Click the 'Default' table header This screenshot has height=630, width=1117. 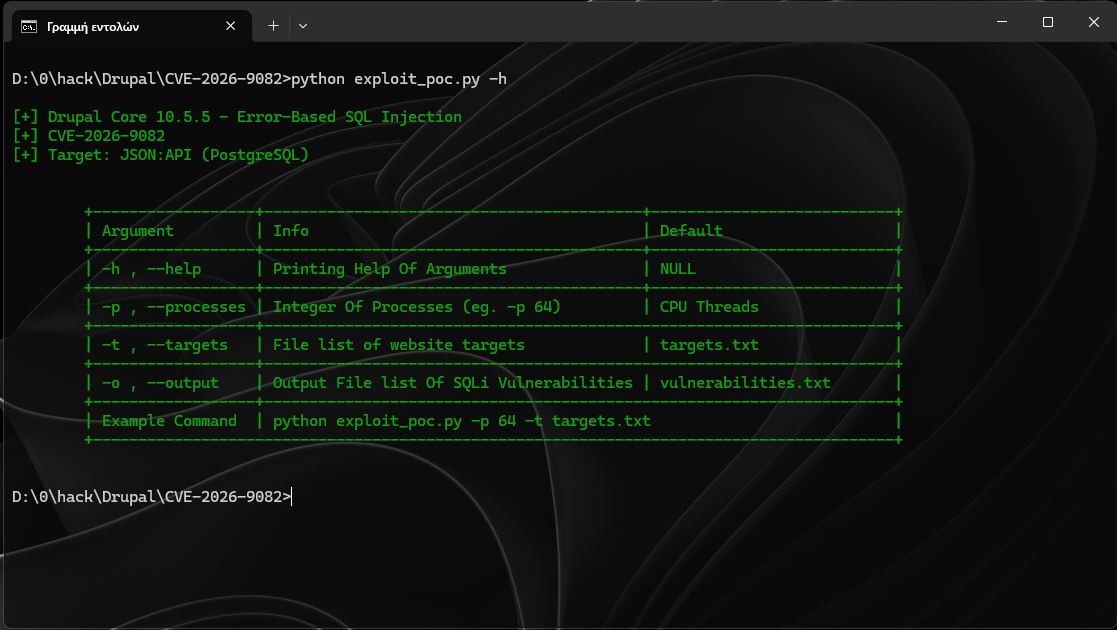coord(691,231)
